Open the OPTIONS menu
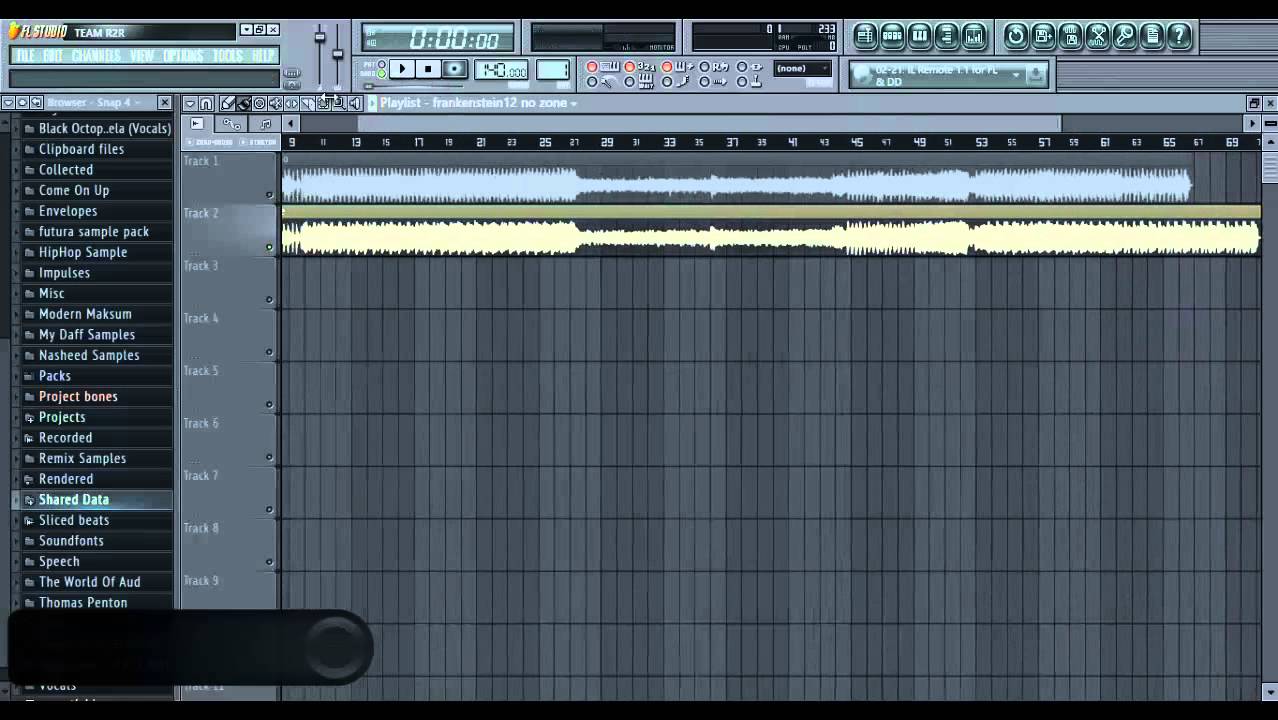Viewport: 1278px width, 720px height. [x=183, y=56]
